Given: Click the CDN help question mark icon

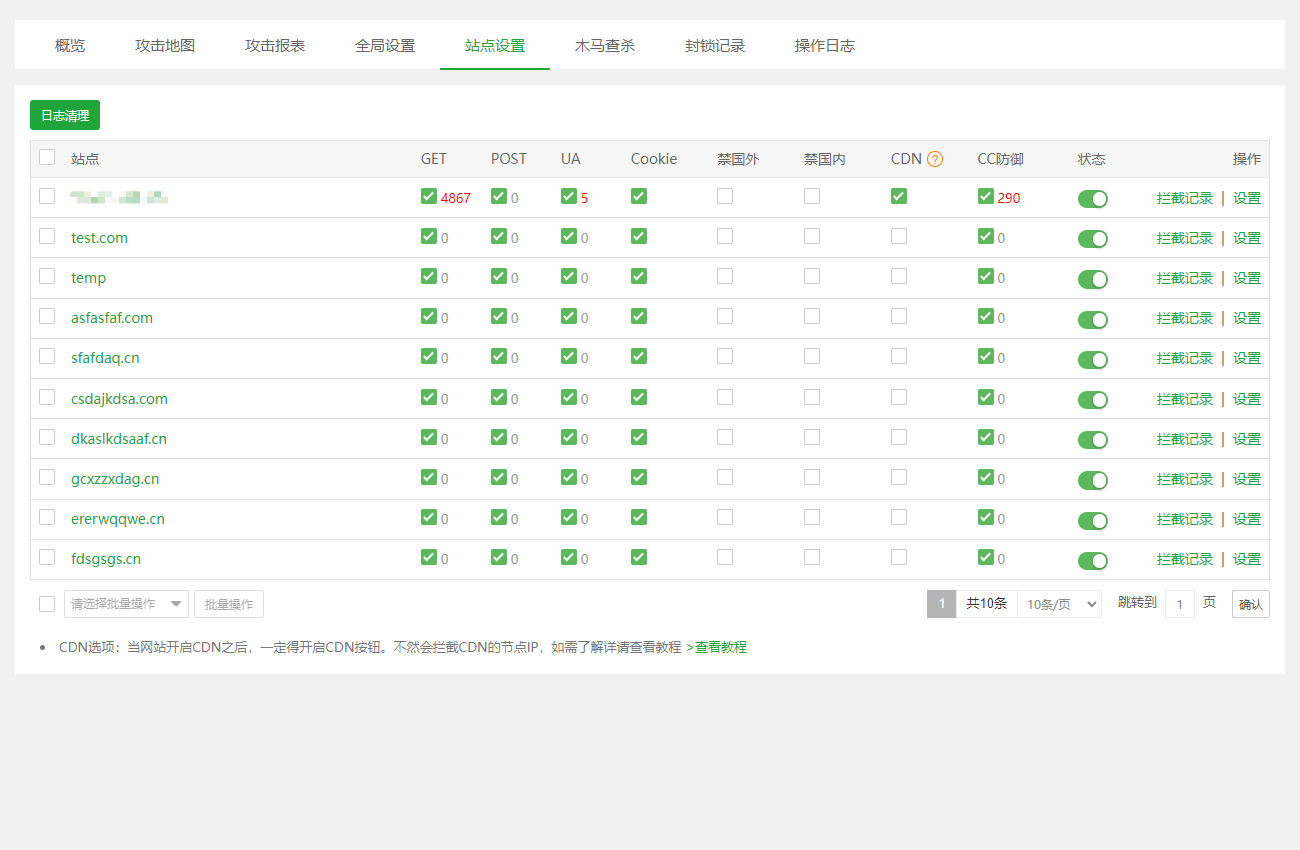Looking at the screenshot, I should point(935,159).
